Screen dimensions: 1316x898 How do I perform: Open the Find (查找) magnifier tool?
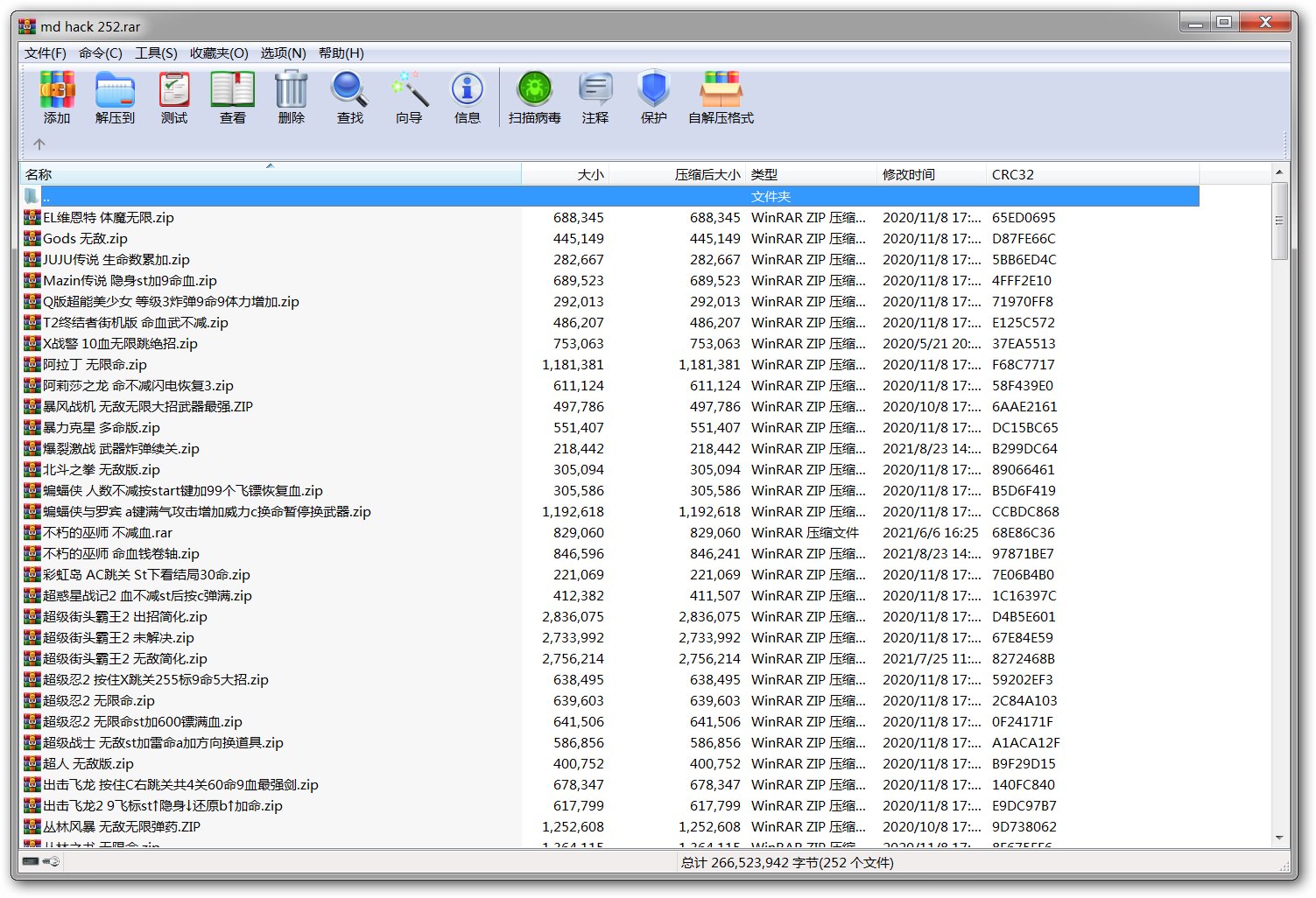(349, 97)
